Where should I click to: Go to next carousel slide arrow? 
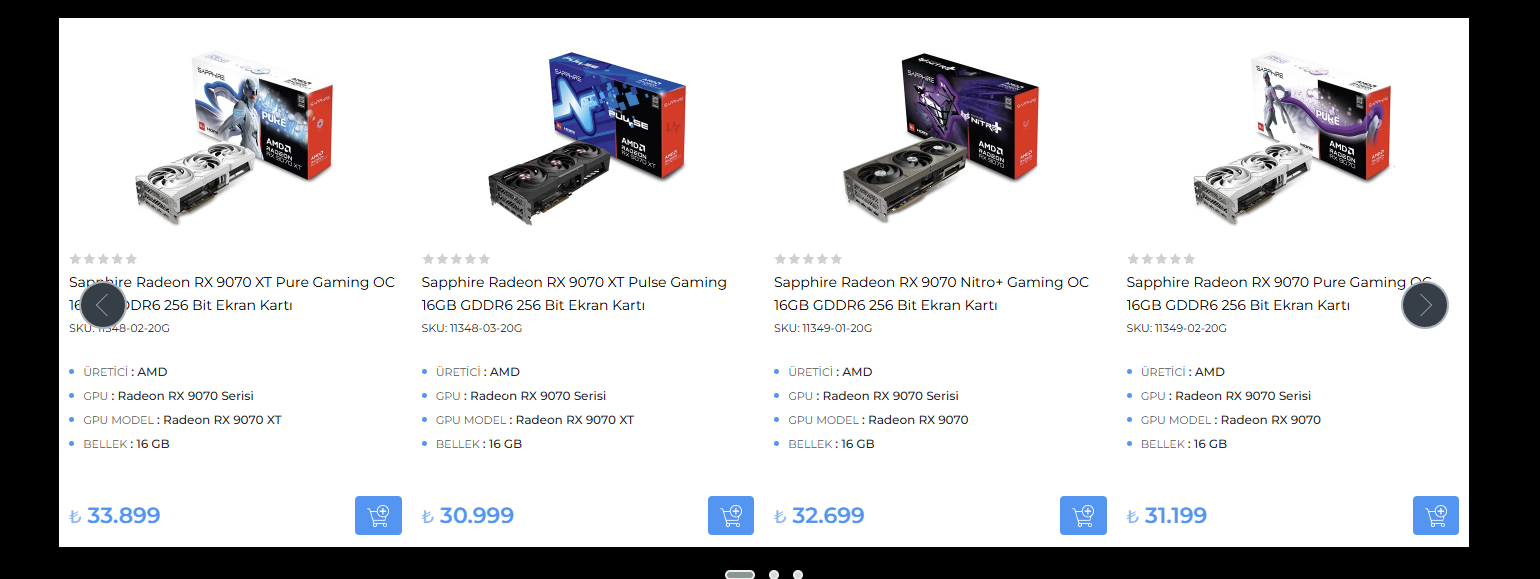1425,305
